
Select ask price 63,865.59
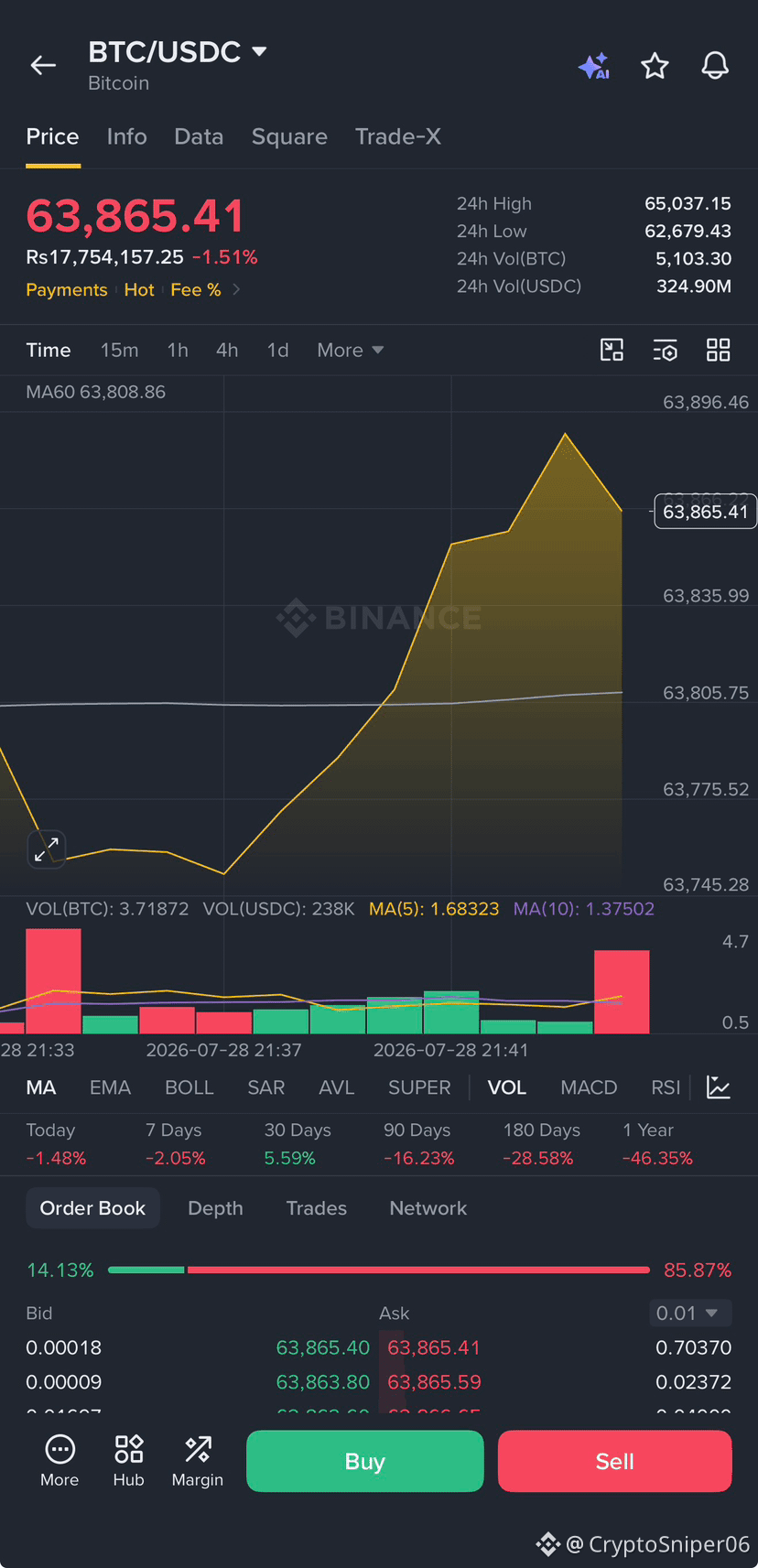point(434,1382)
